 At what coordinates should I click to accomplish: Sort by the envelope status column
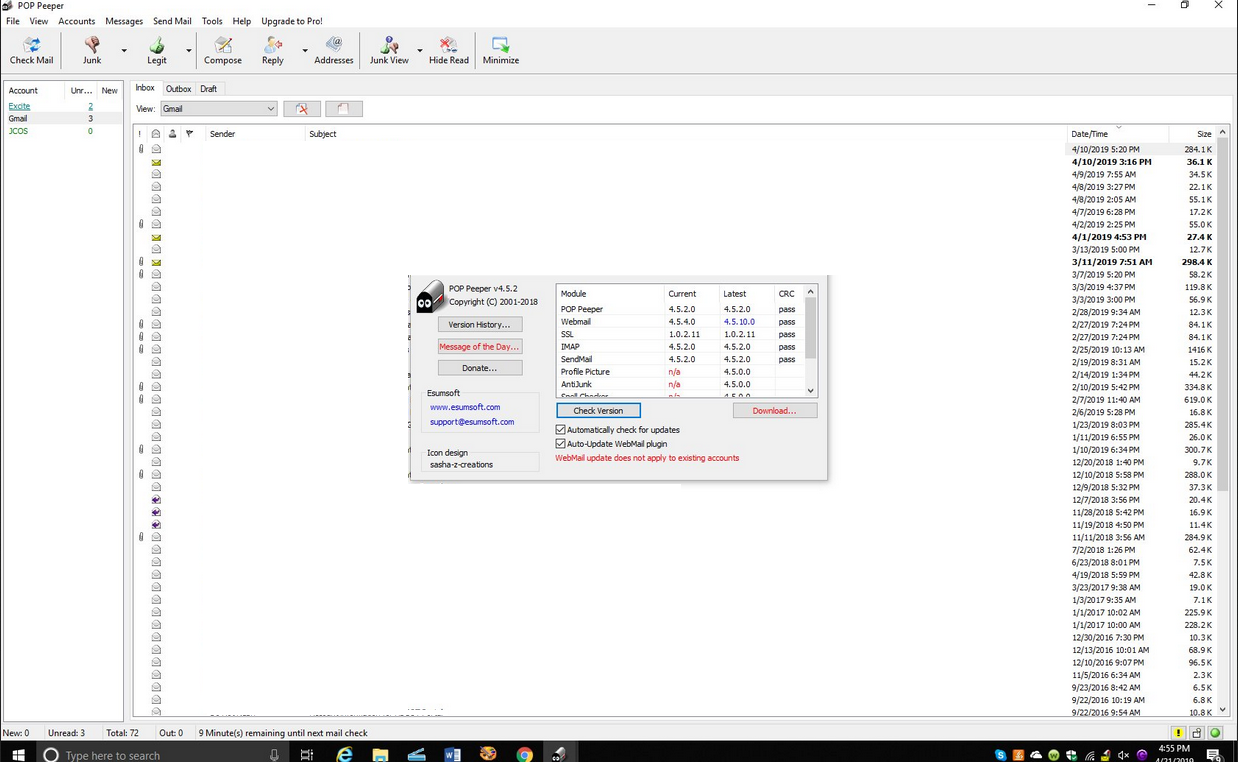click(156, 134)
